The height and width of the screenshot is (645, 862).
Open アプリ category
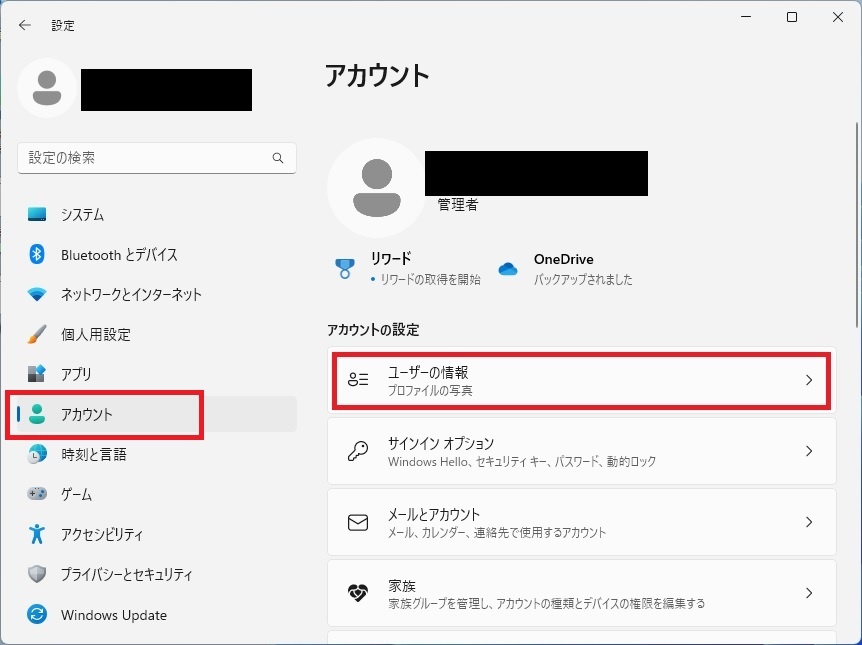coord(157,373)
